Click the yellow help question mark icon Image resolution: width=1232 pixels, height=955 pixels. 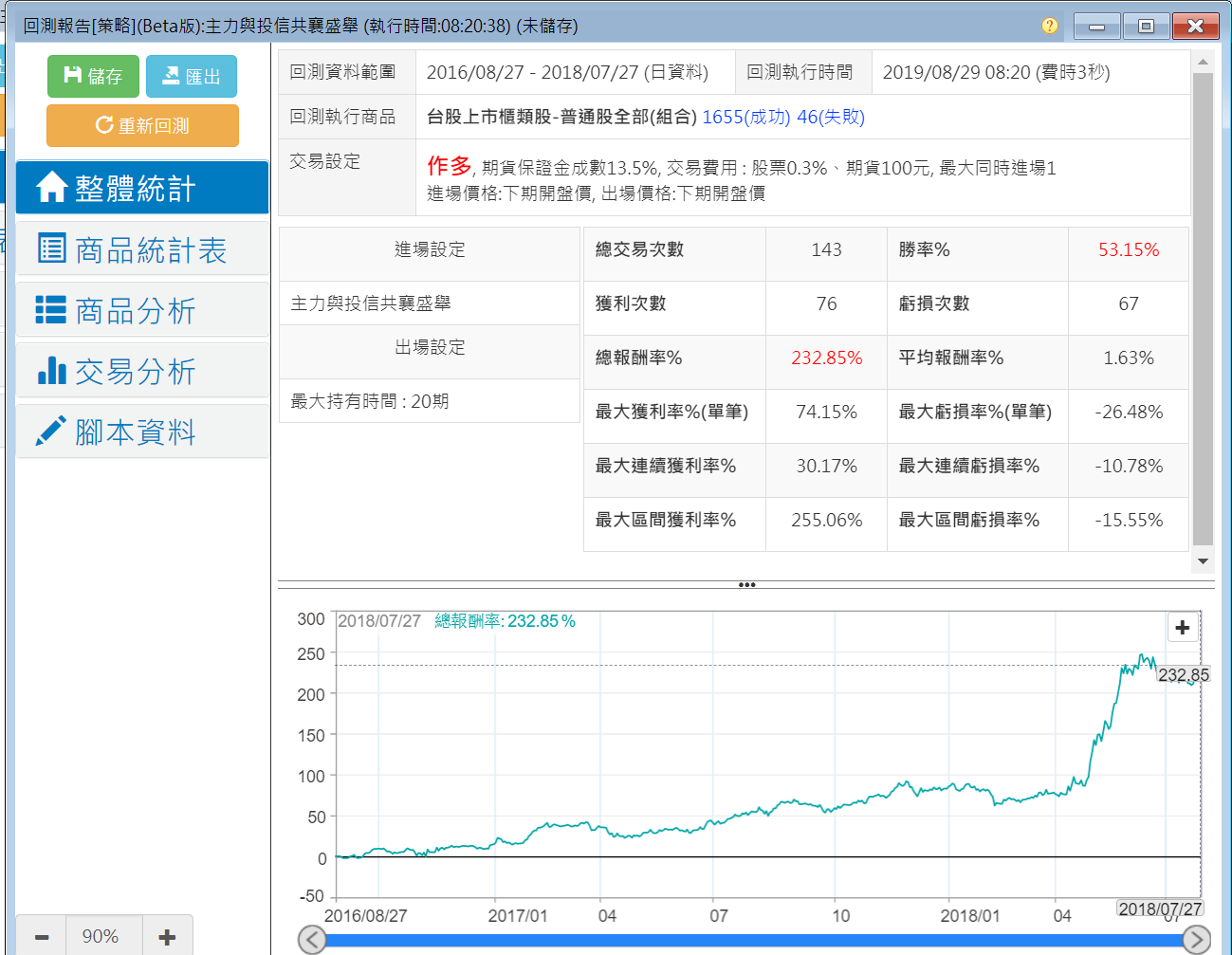pyautogui.click(x=1049, y=26)
